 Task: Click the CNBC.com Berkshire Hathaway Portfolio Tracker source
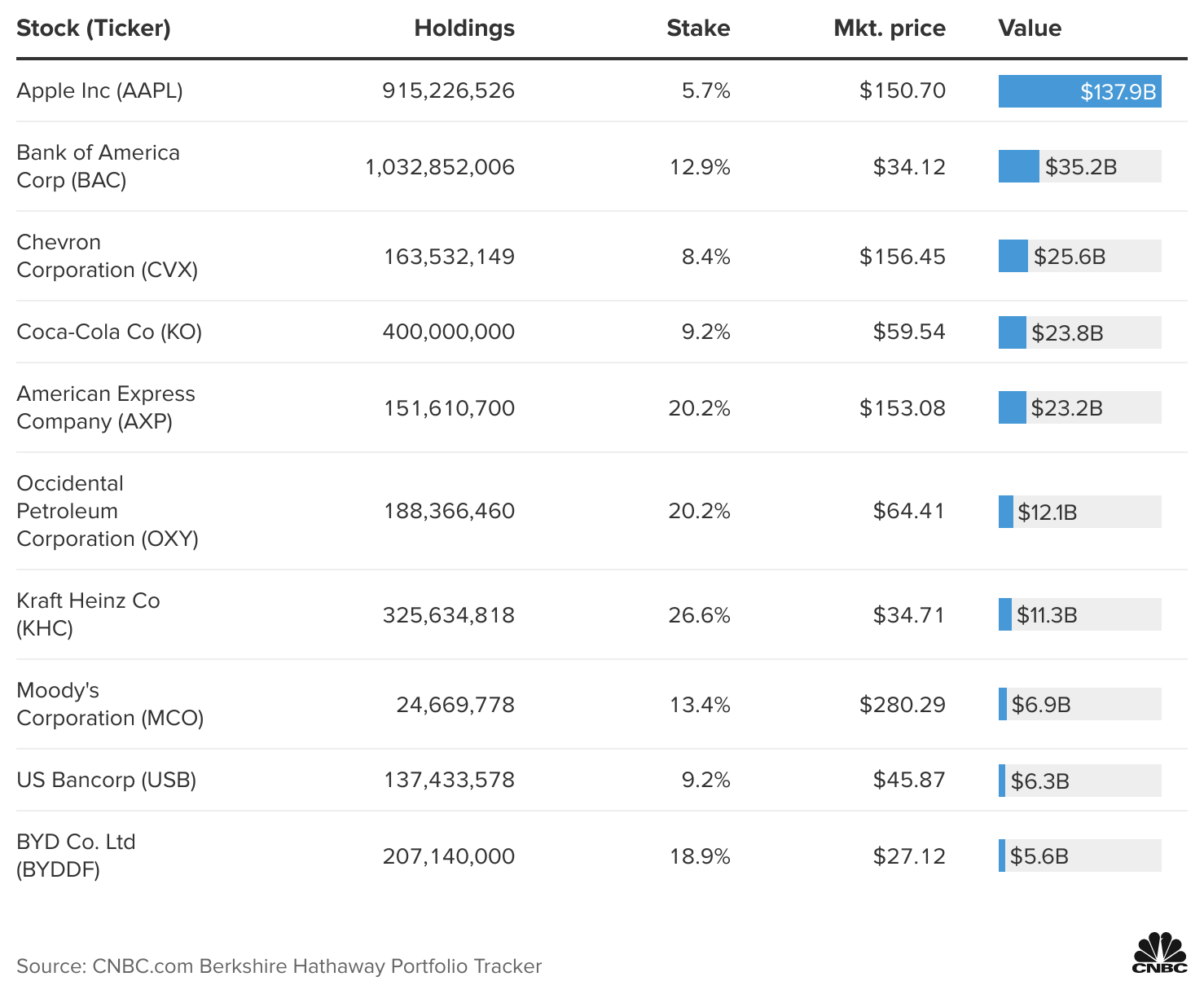click(x=281, y=966)
